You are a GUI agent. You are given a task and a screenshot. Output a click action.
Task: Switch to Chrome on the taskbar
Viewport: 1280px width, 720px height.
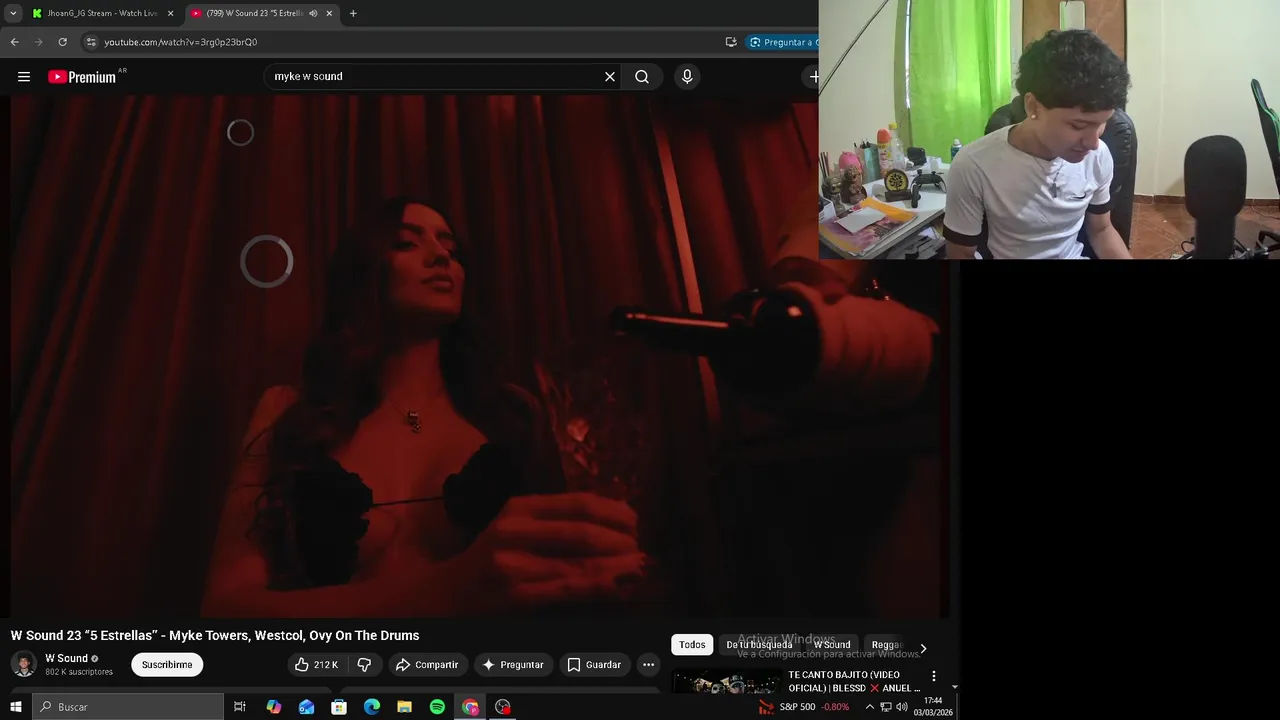click(470, 707)
